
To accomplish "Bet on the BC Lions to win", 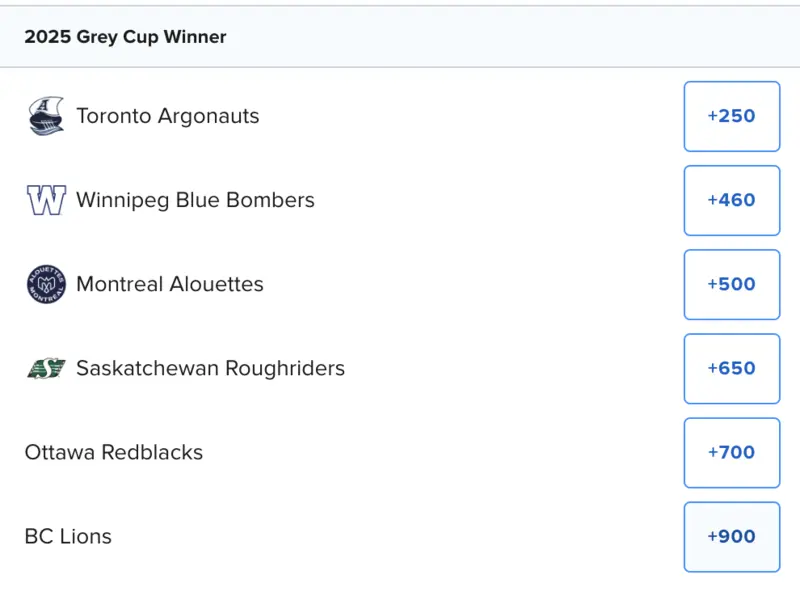I will (x=731, y=536).
